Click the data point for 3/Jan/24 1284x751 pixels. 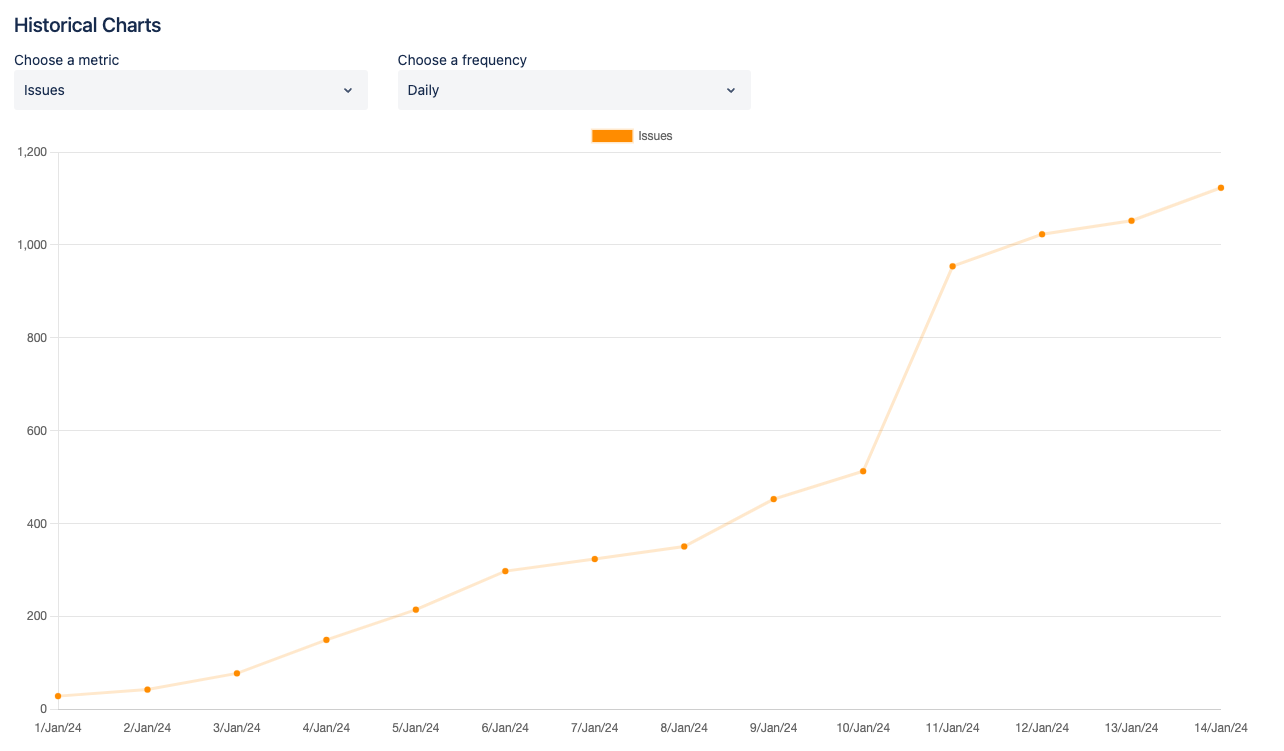237,673
